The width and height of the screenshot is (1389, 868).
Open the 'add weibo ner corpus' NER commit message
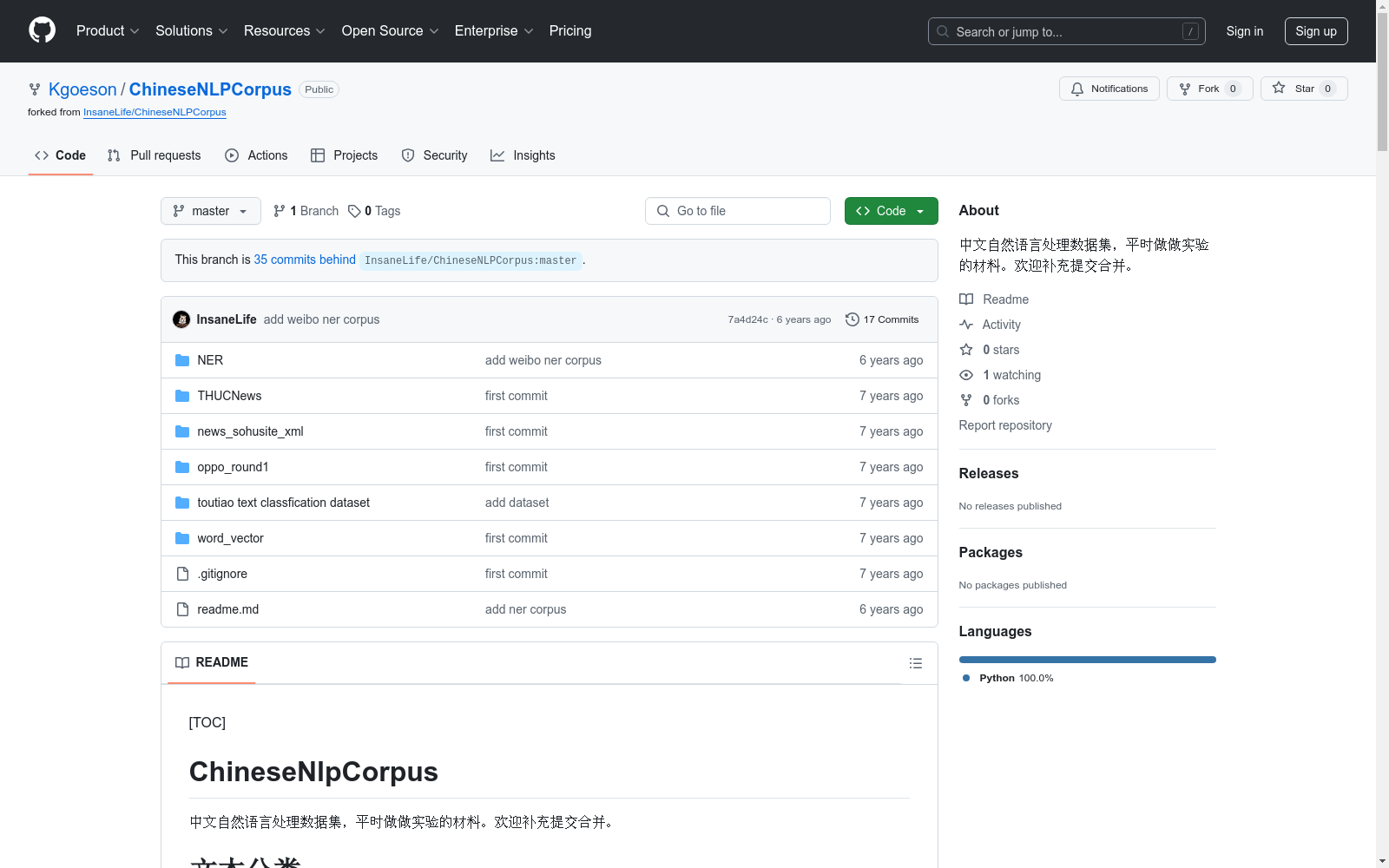(x=543, y=360)
